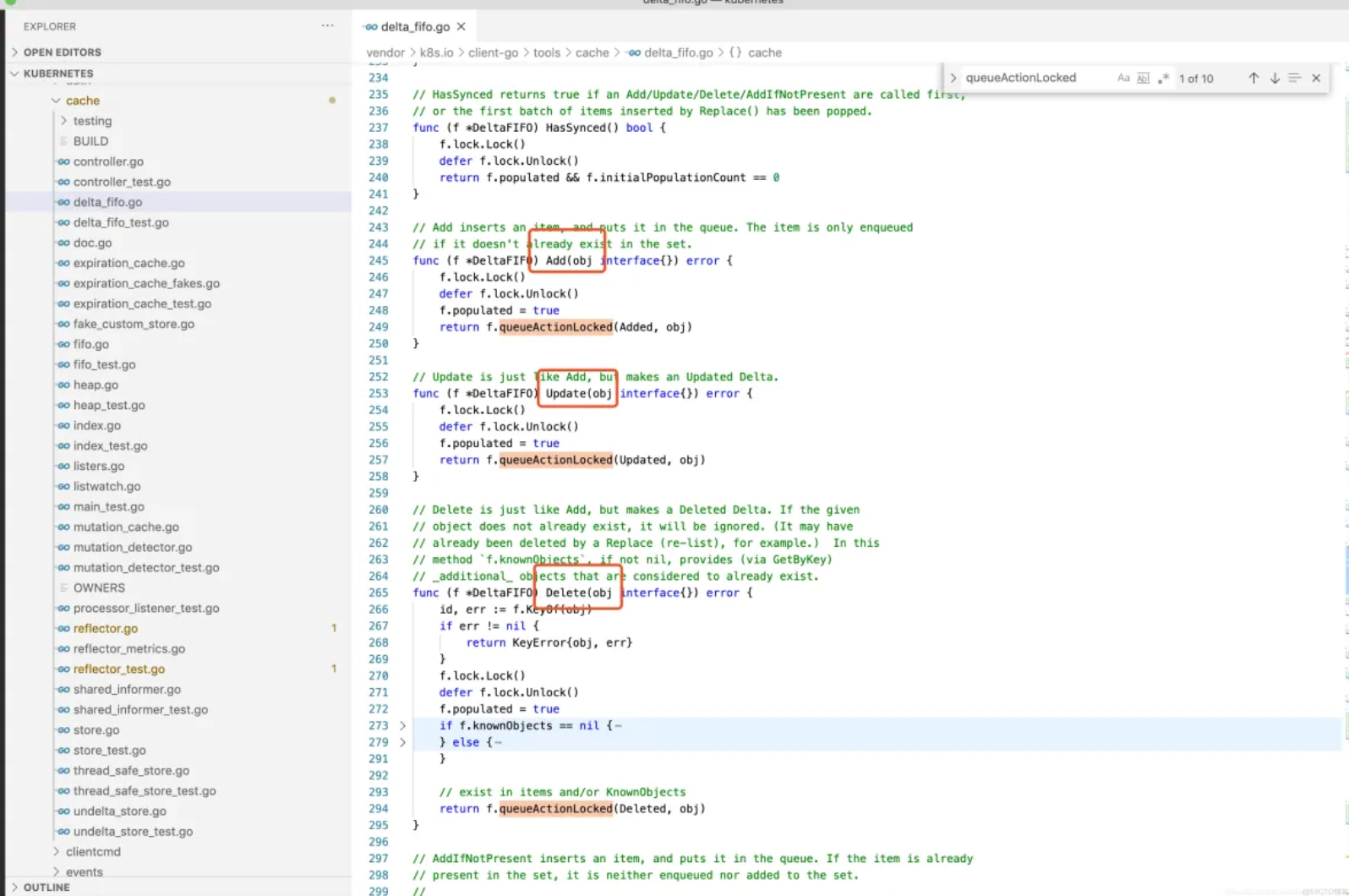Go to previous match in find widget
This screenshot has height=896, width=1349.
[1253, 78]
